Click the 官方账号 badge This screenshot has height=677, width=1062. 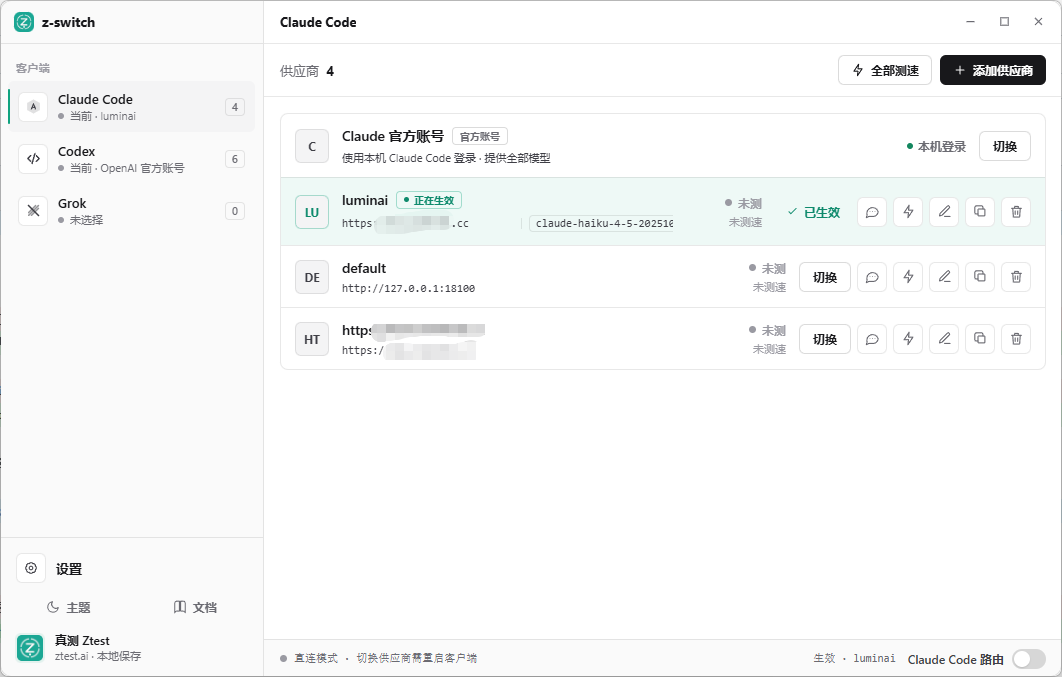click(x=480, y=136)
